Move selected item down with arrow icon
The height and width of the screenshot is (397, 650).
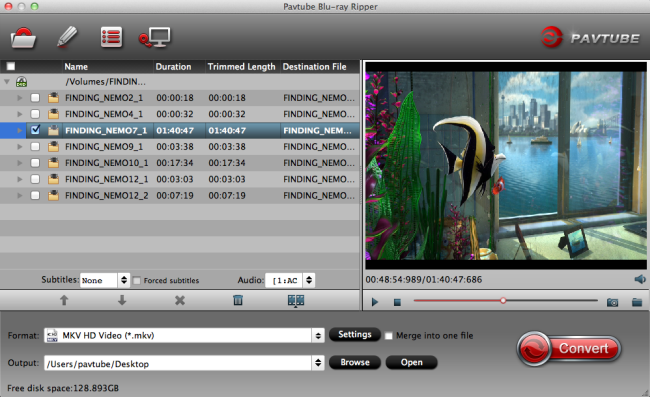click(122, 300)
